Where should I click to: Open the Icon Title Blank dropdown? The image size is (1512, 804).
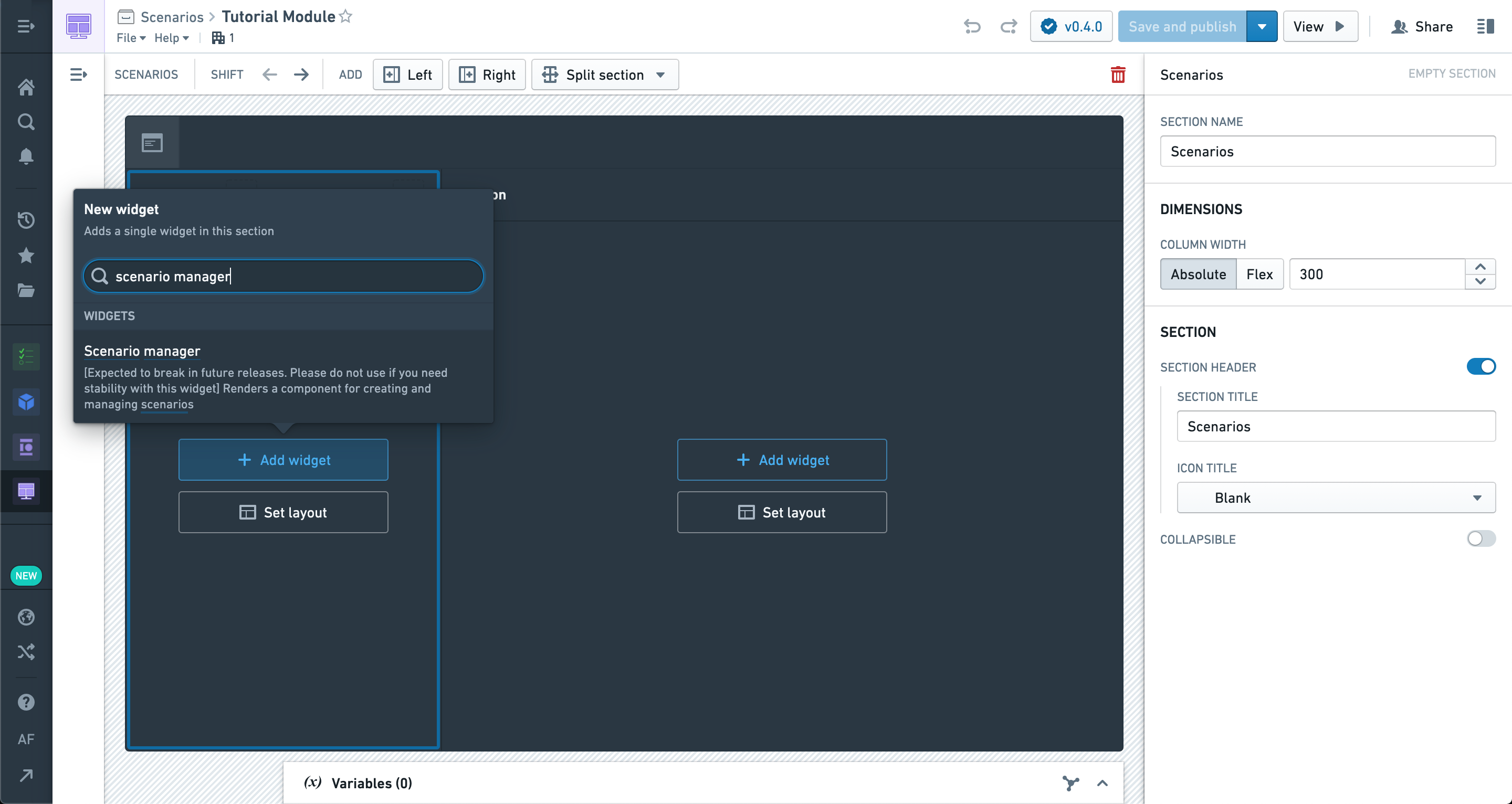pos(1336,498)
